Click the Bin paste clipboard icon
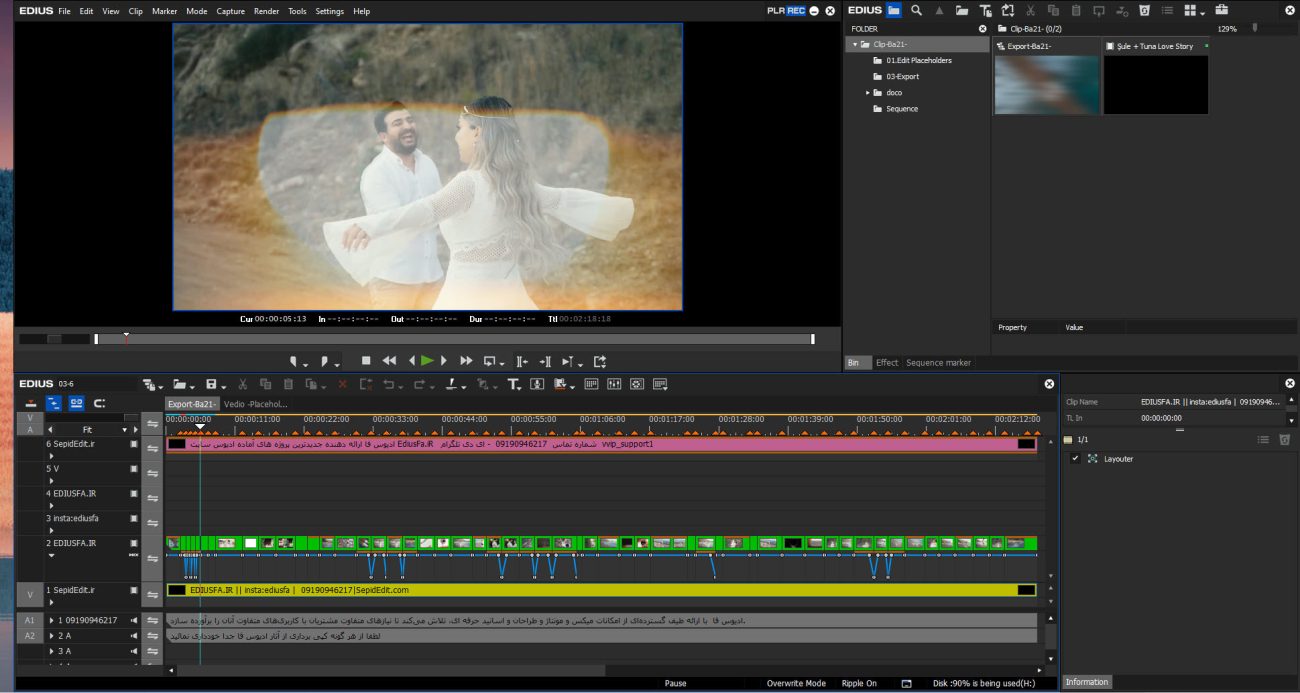The height and width of the screenshot is (693, 1300). pyautogui.click(x=1076, y=10)
